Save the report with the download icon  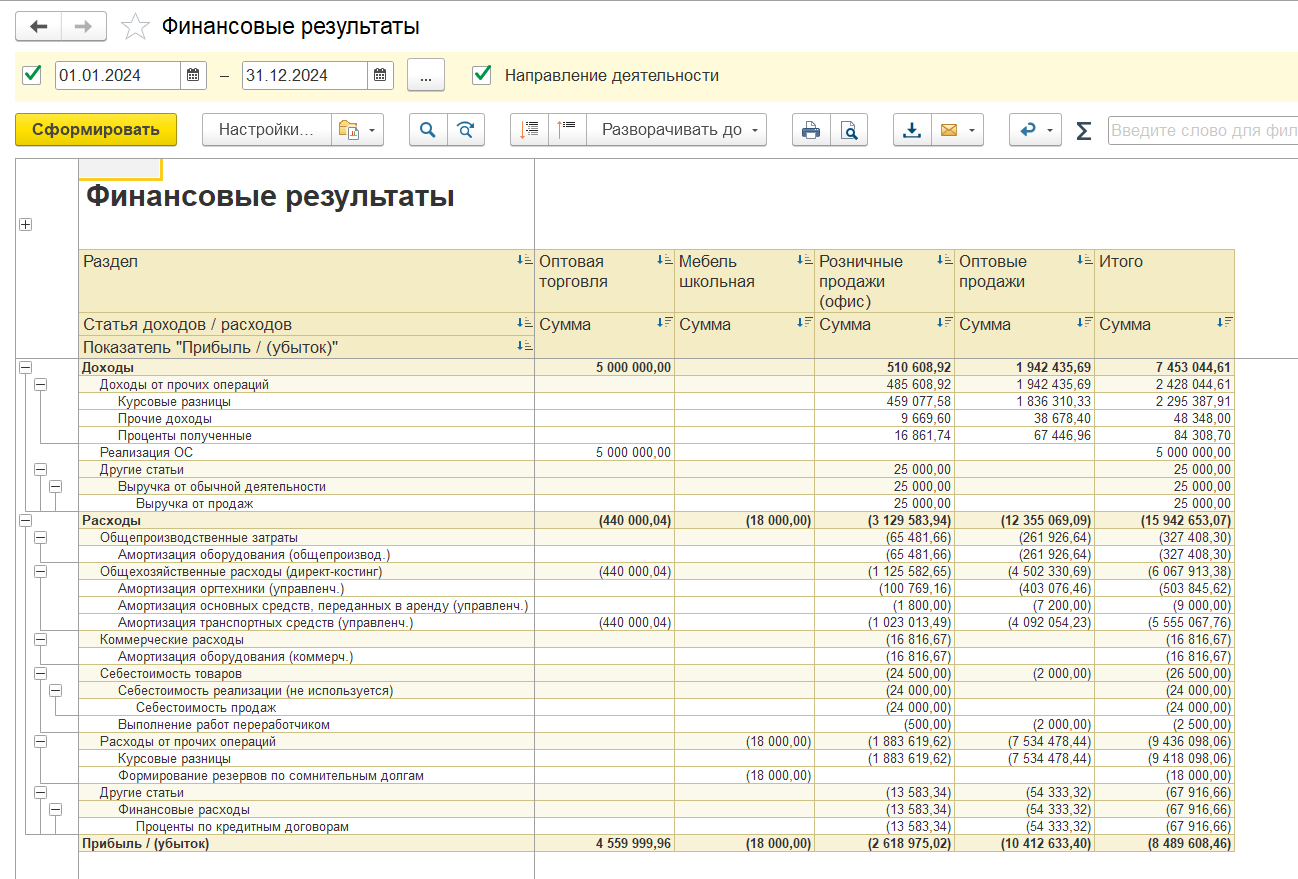pyautogui.click(x=912, y=130)
